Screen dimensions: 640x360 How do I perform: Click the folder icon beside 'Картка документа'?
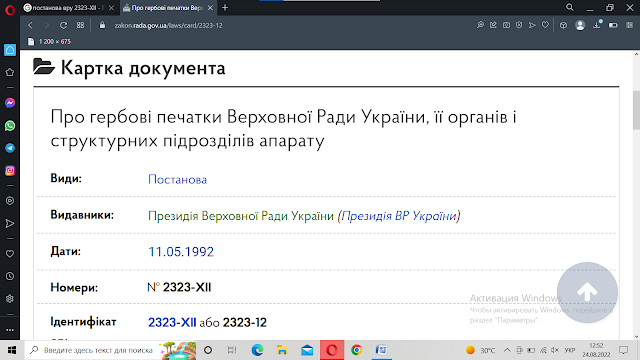(x=44, y=67)
